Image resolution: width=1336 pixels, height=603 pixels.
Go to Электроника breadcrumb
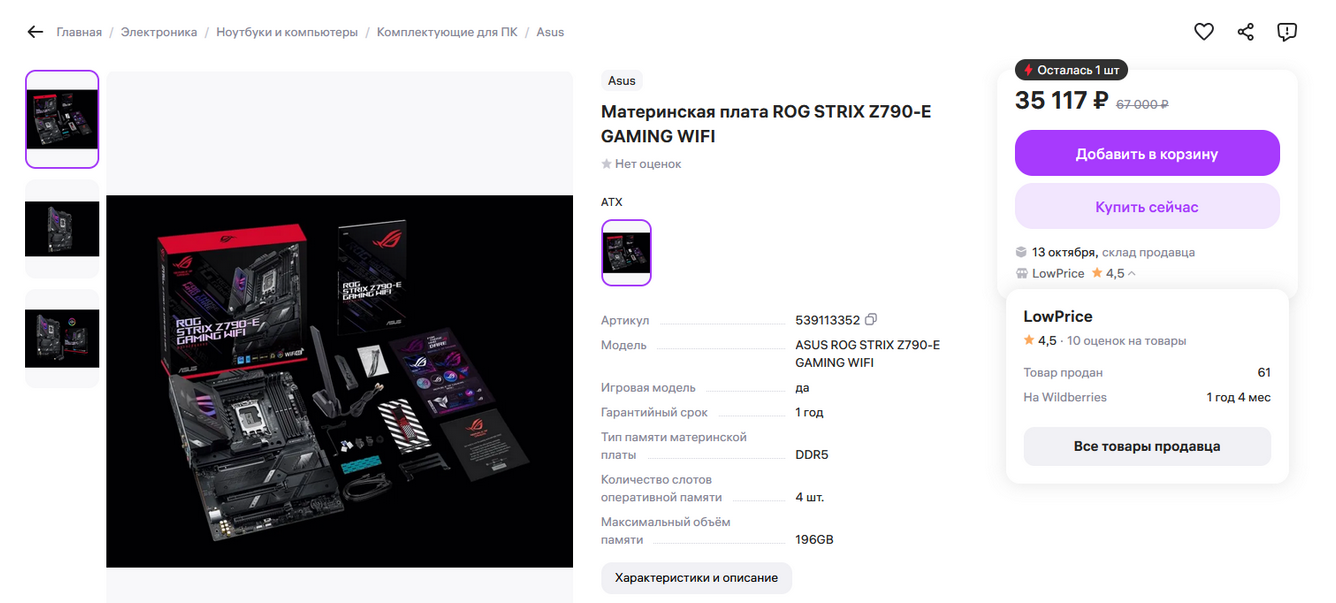(x=159, y=32)
